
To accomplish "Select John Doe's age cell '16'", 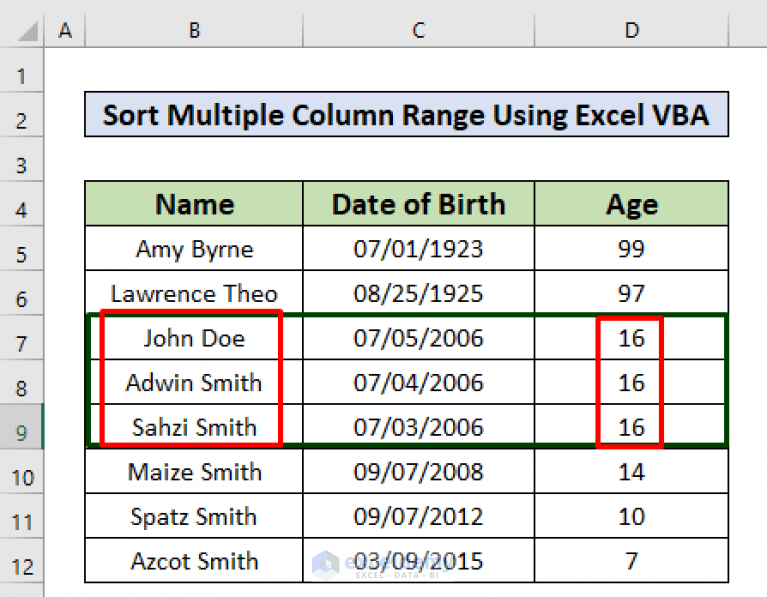I will [632, 338].
